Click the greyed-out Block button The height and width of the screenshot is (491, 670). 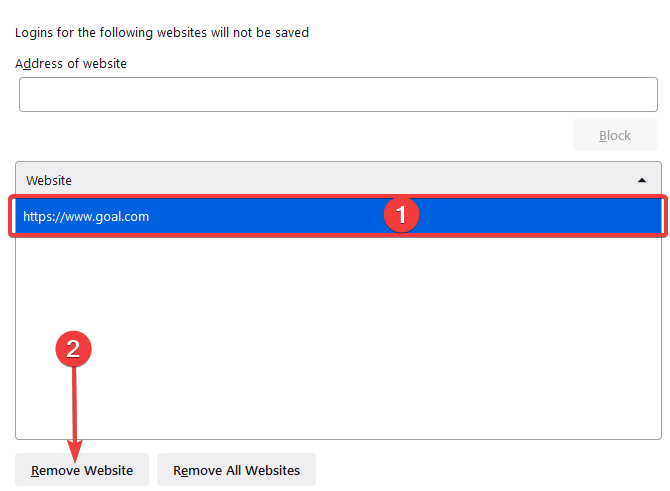pos(615,135)
